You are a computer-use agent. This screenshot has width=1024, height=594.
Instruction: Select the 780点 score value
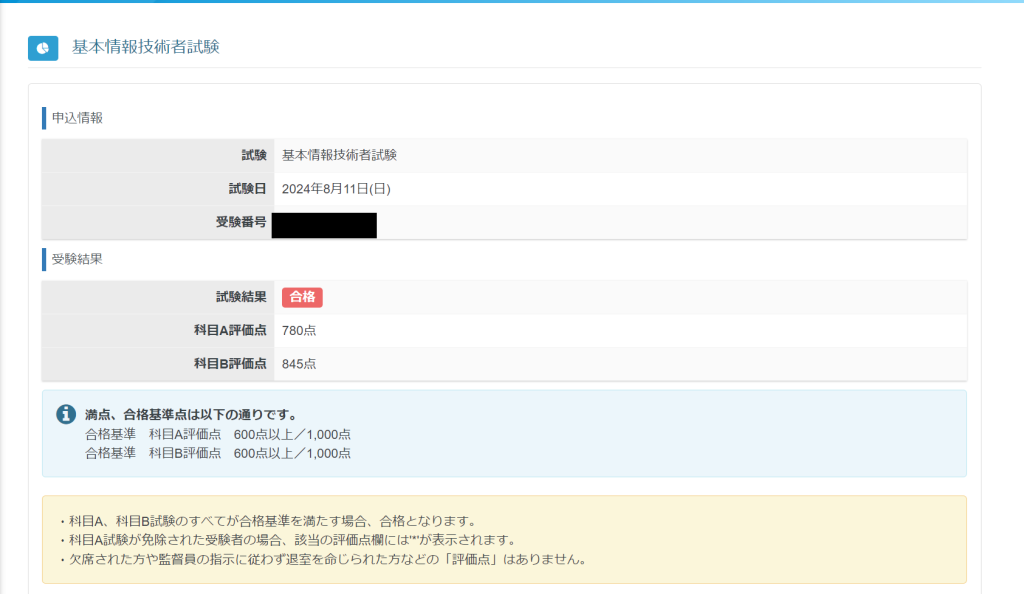[x=299, y=330]
